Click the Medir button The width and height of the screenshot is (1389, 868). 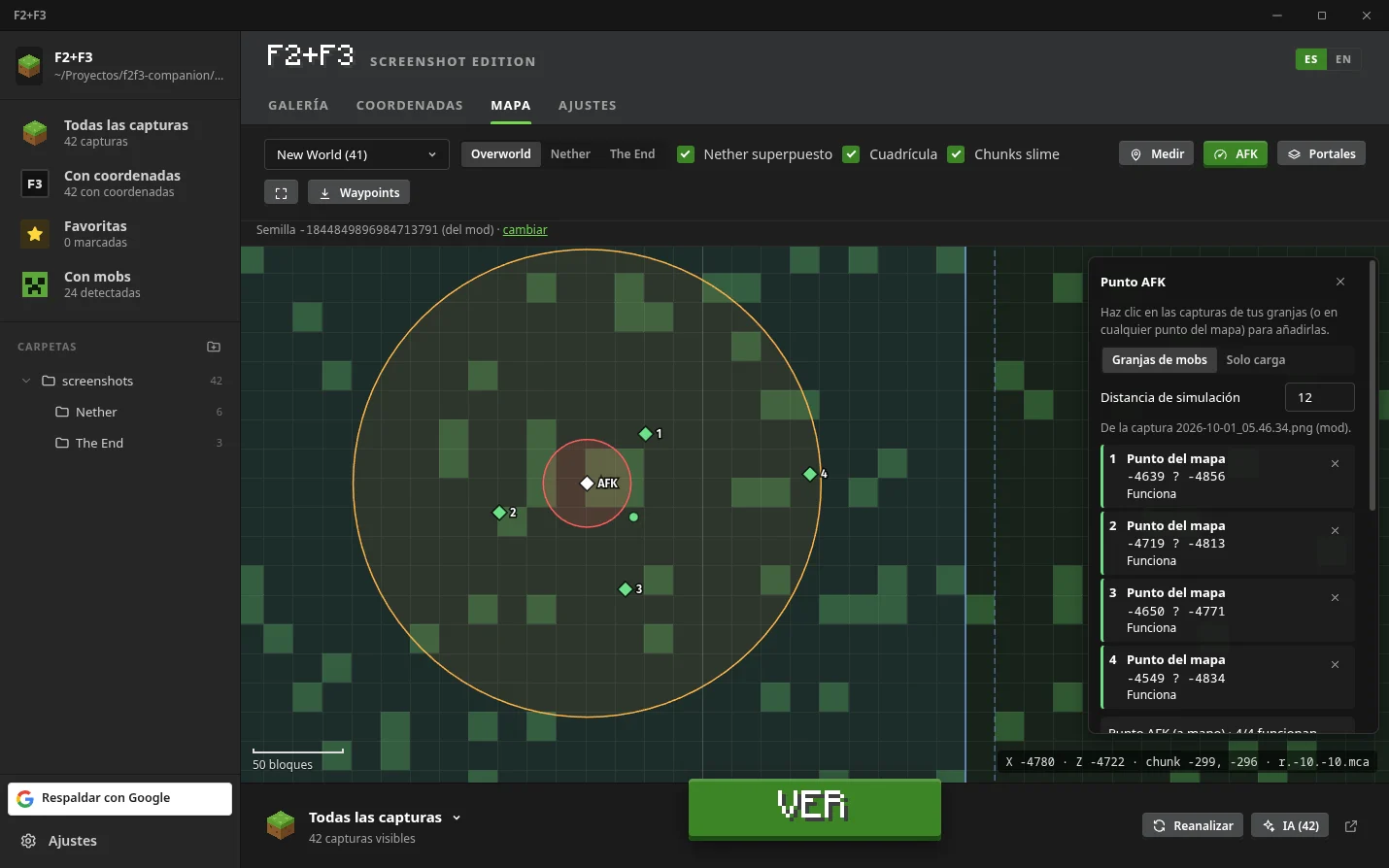[x=1157, y=154]
